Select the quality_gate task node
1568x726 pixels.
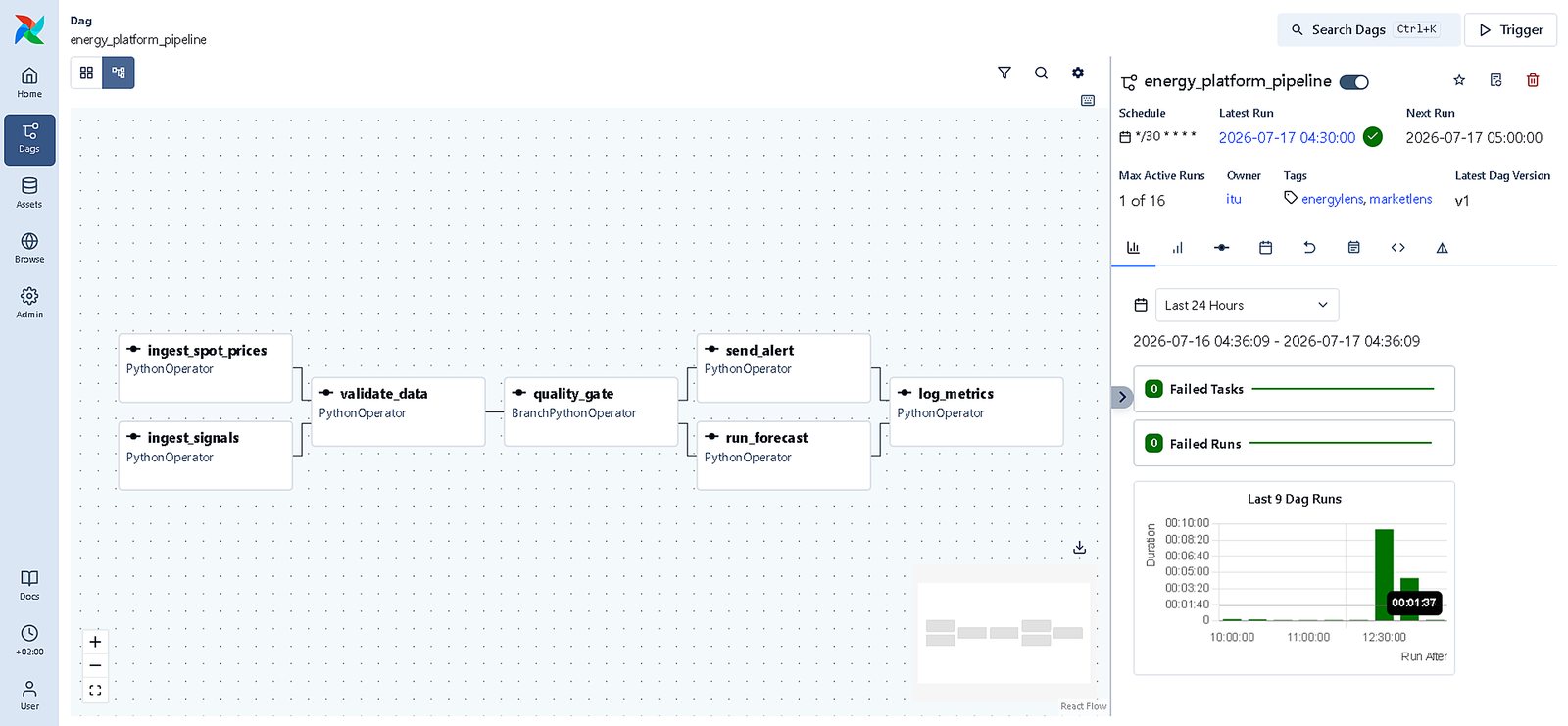point(590,411)
